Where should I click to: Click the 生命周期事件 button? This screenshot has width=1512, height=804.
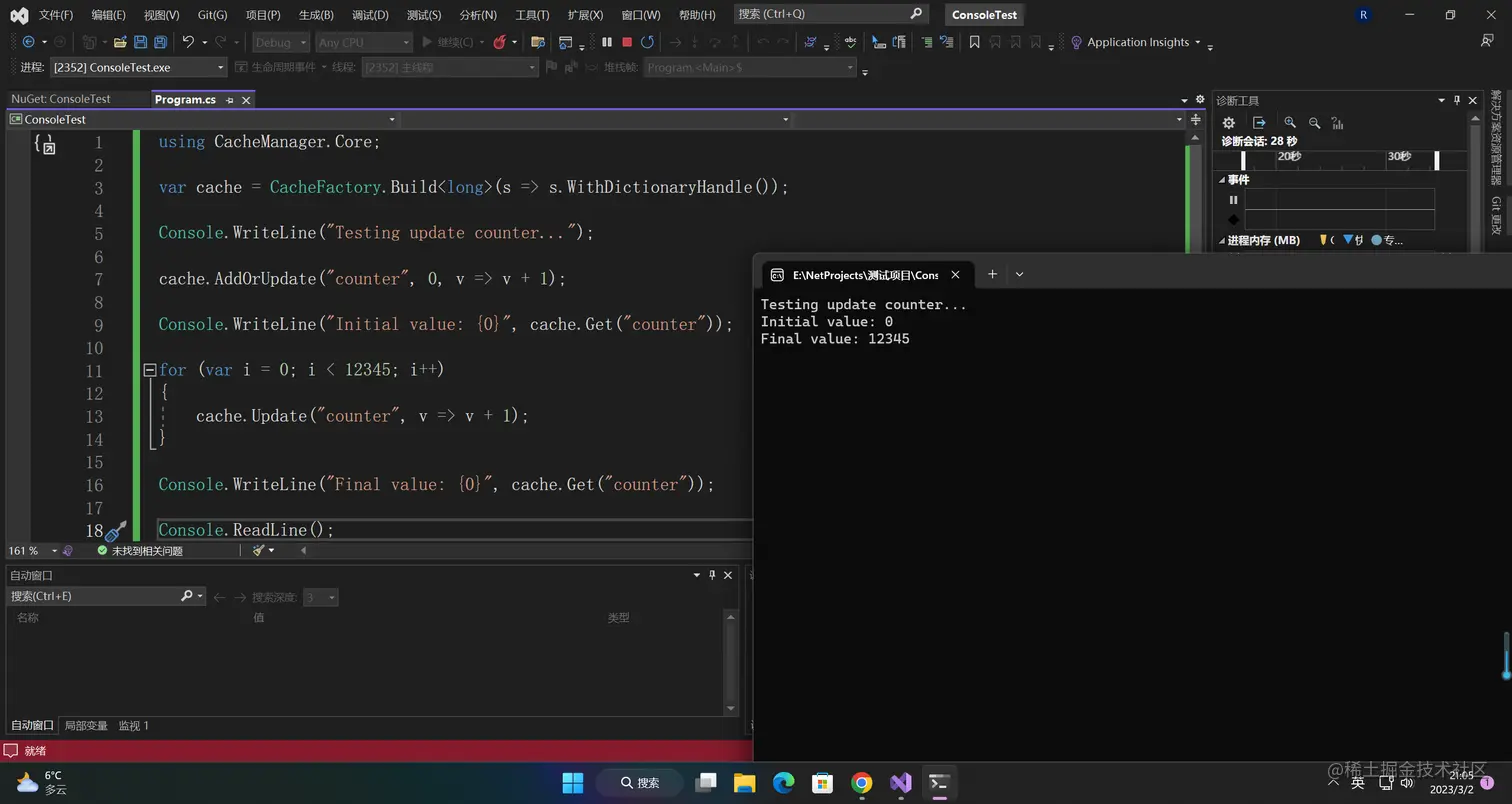[x=275, y=67]
